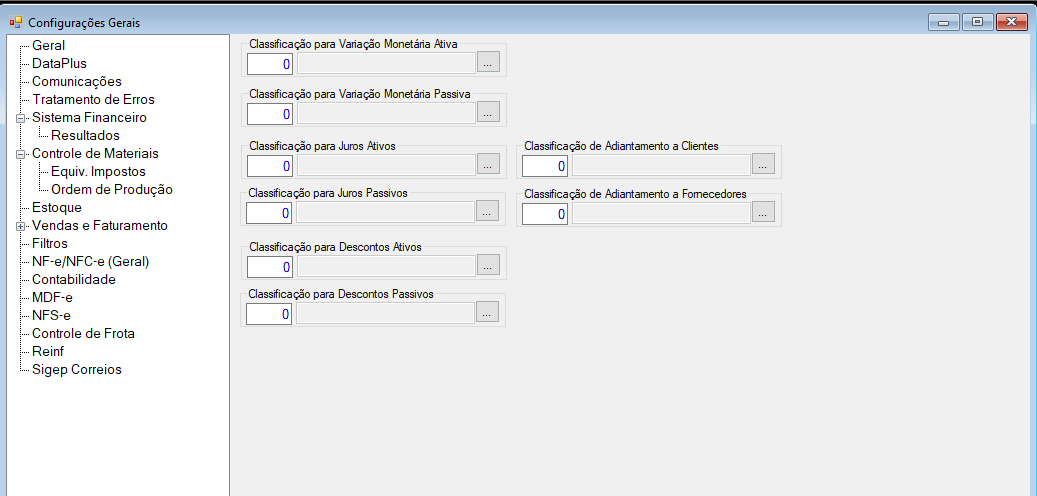Select the NF-e/NFC-e (Geral) tree item
This screenshot has height=496, width=1037.
(x=91, y=262)
